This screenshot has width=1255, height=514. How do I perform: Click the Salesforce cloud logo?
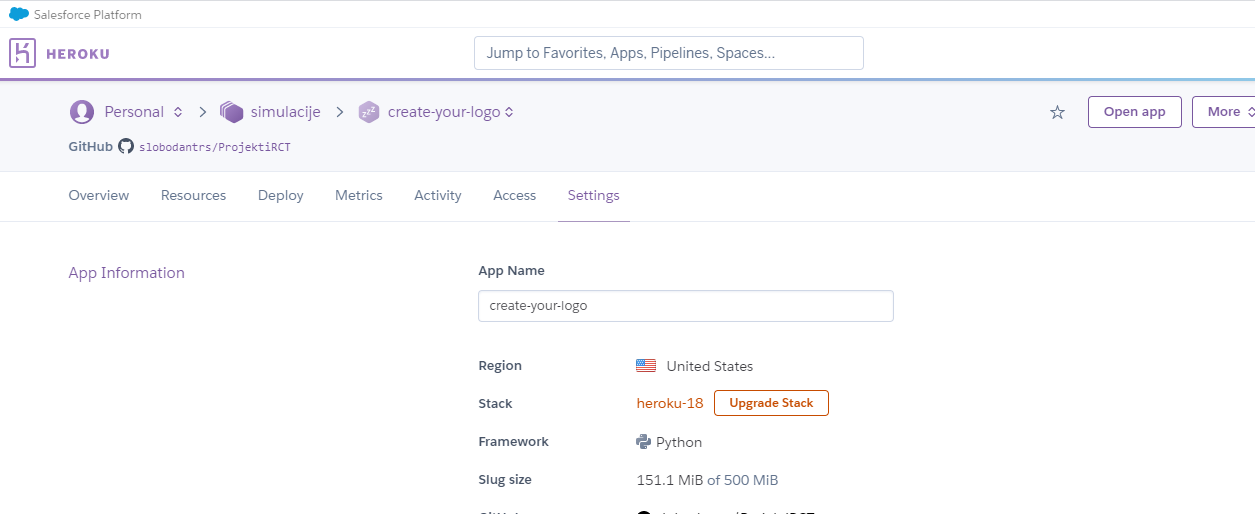point(19,14)
